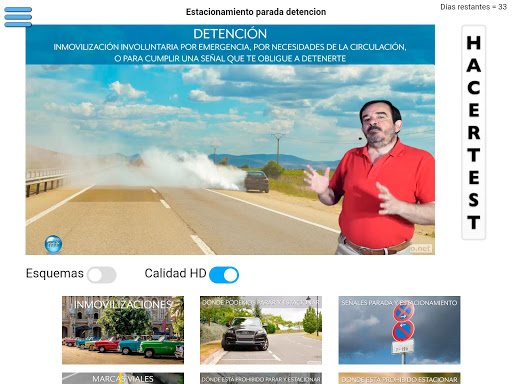Click the main Detención video player
512x384 pixels.
click(x=230, y=140)
